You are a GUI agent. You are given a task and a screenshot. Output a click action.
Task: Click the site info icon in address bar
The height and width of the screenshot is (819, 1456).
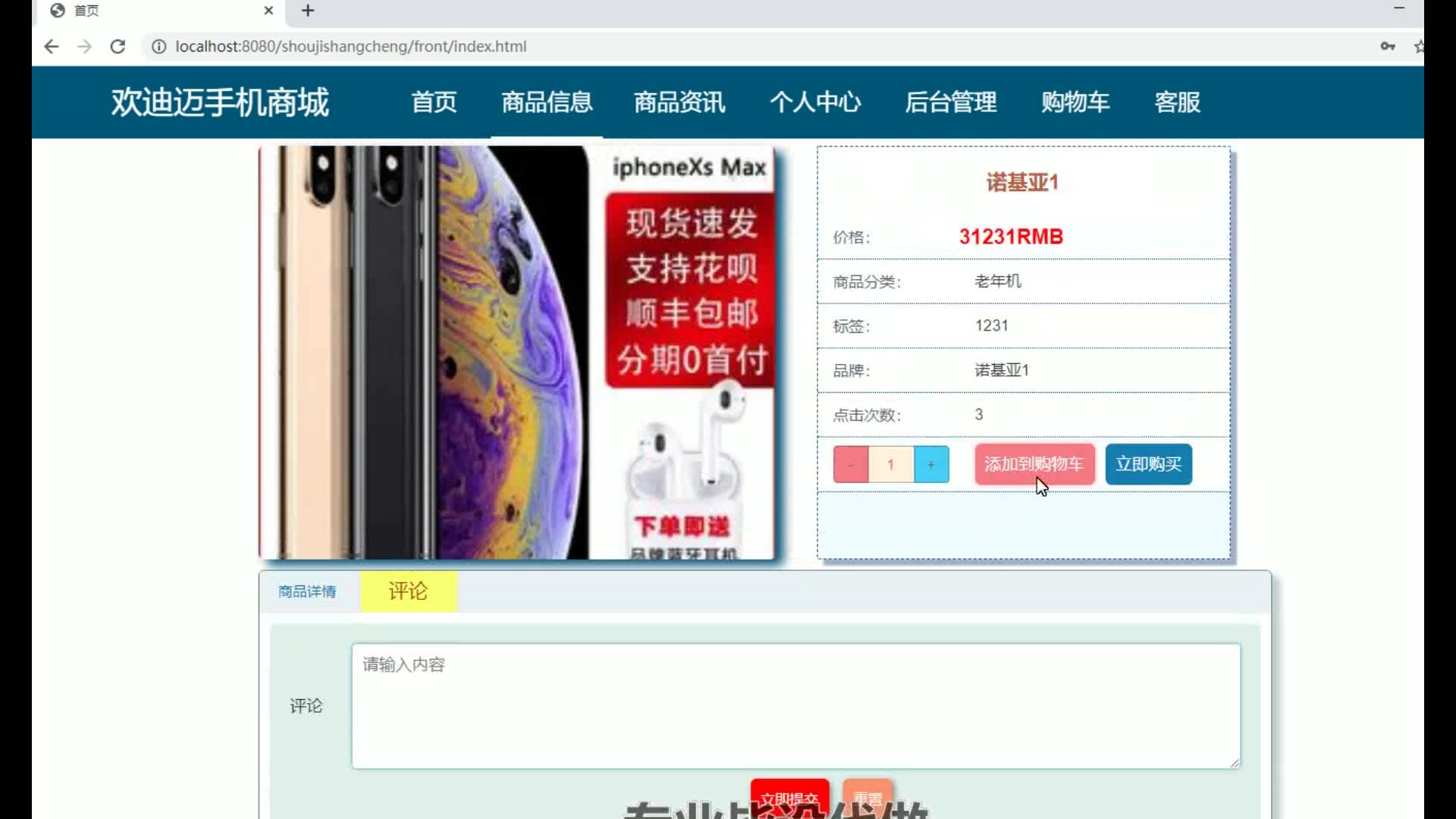(158, 46)
